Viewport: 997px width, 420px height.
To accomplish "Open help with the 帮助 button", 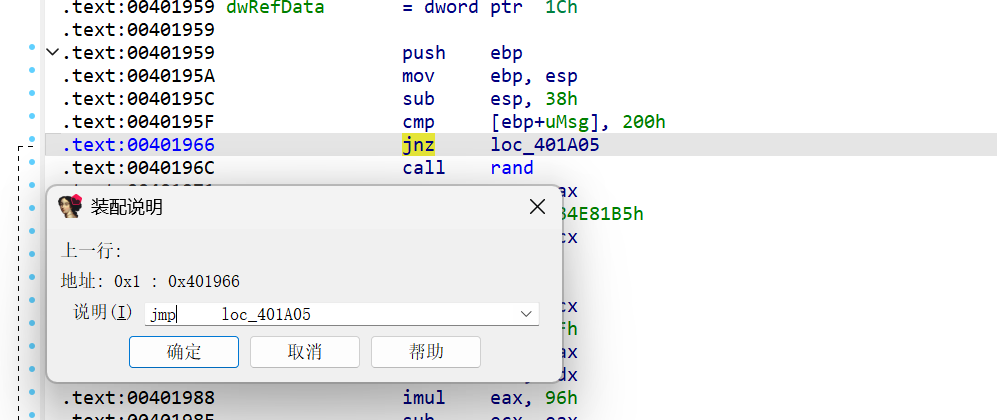I will [425, 352].
